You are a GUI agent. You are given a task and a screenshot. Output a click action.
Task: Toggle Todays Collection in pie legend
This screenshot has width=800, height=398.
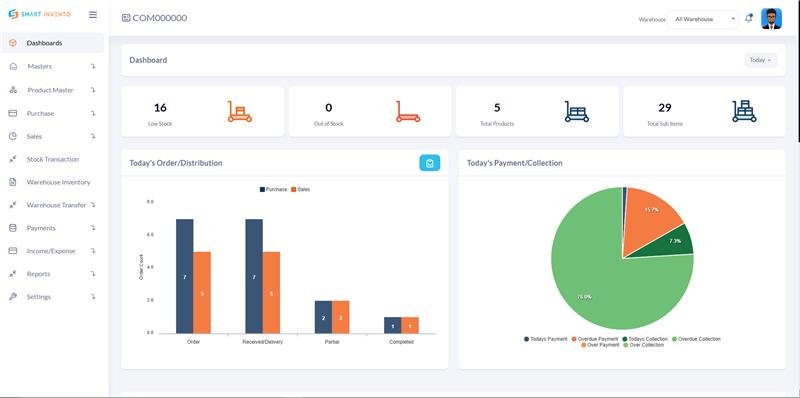coord(645,339)
